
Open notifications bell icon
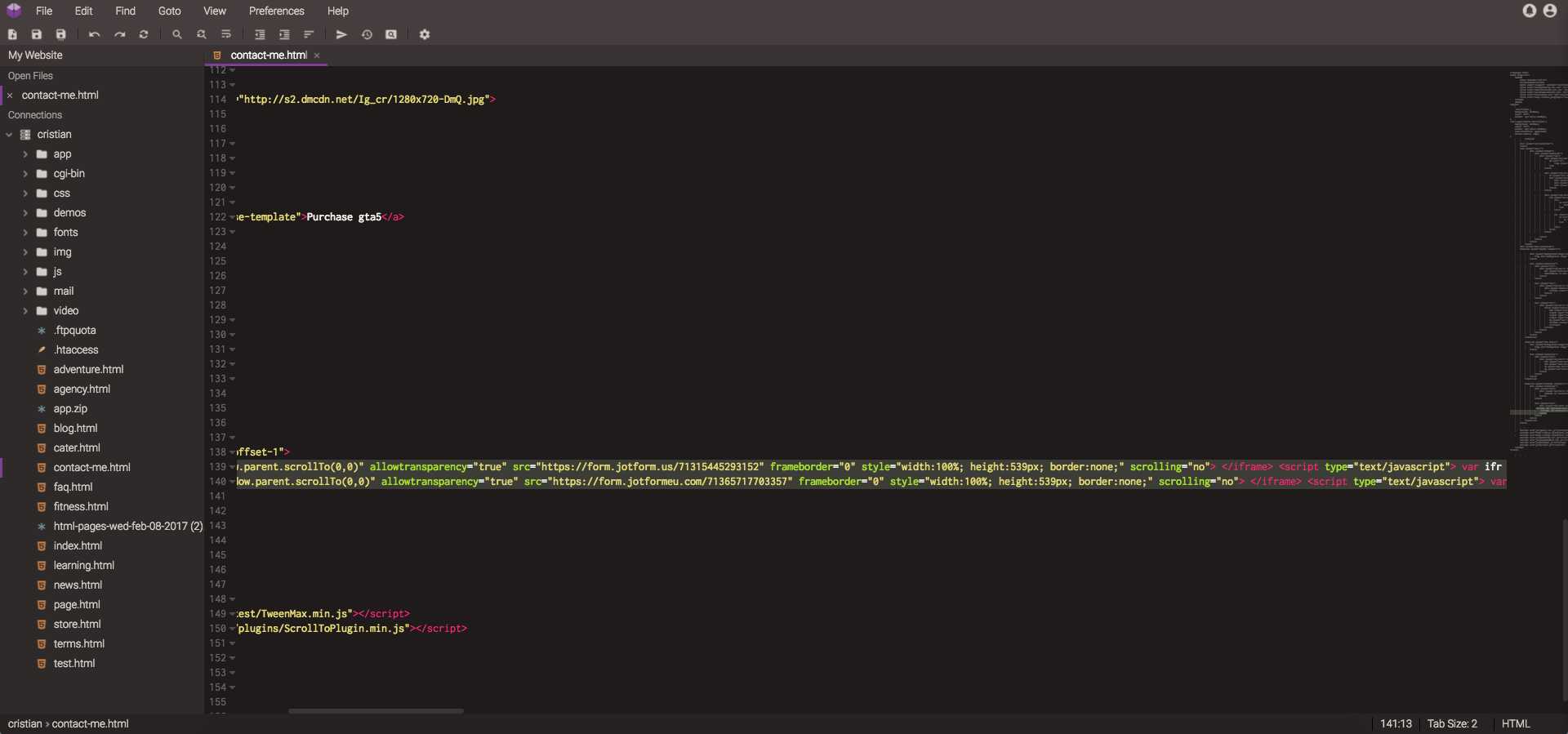1530,11
